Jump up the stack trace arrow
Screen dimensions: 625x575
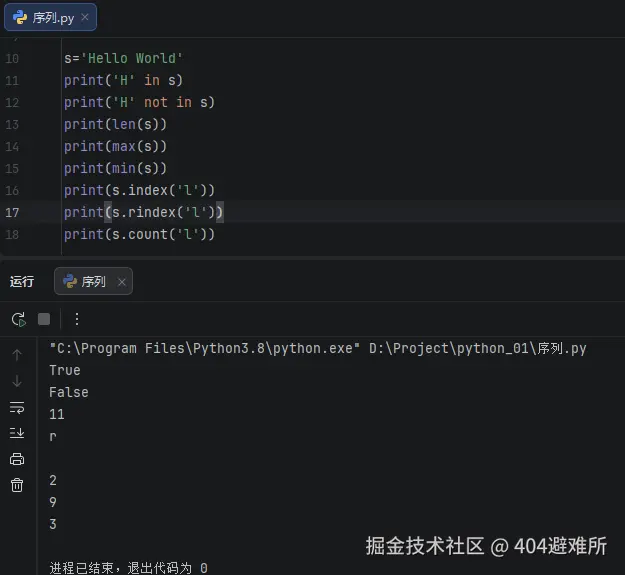coord(17,355)
